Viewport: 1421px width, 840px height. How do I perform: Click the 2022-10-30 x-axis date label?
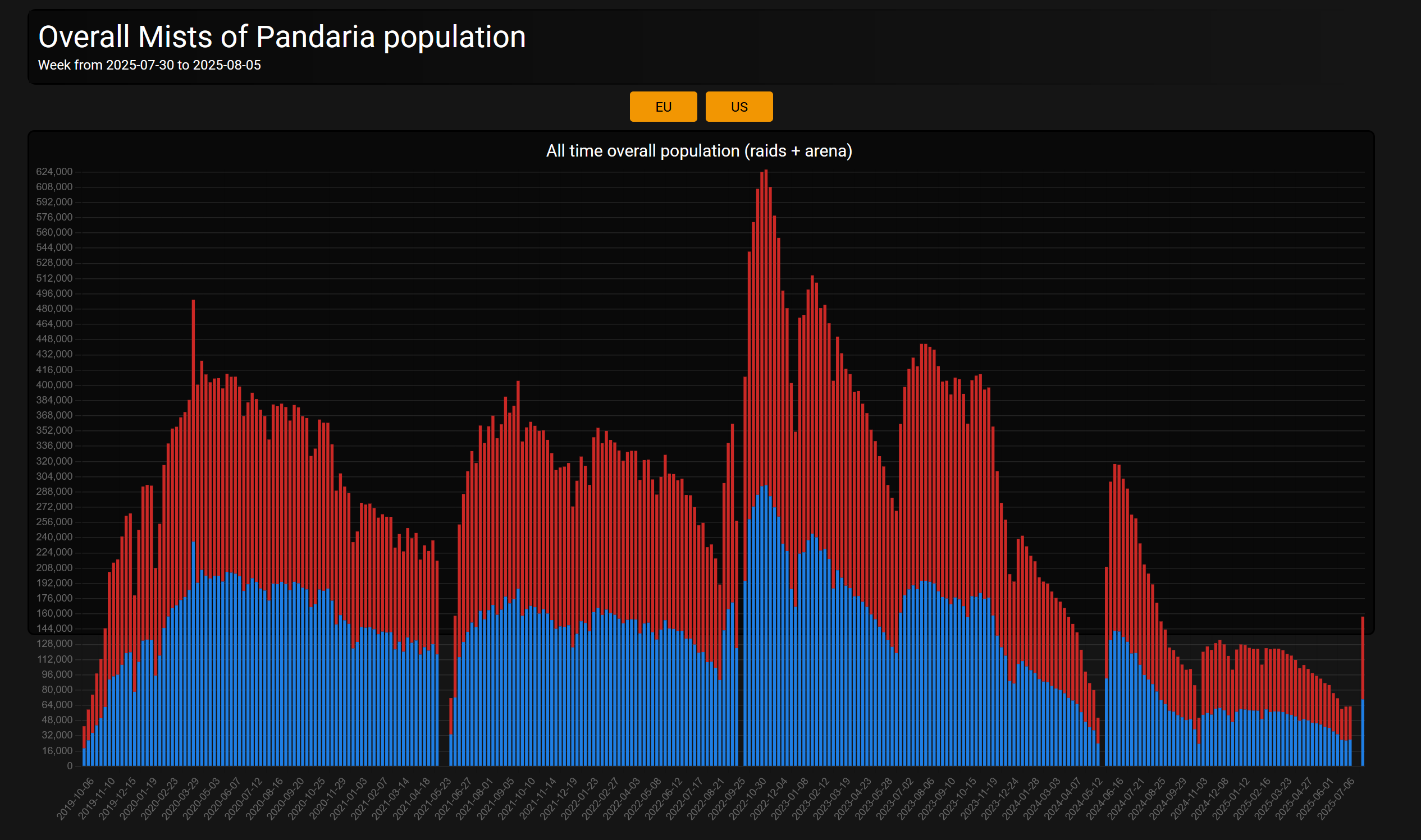748,798
